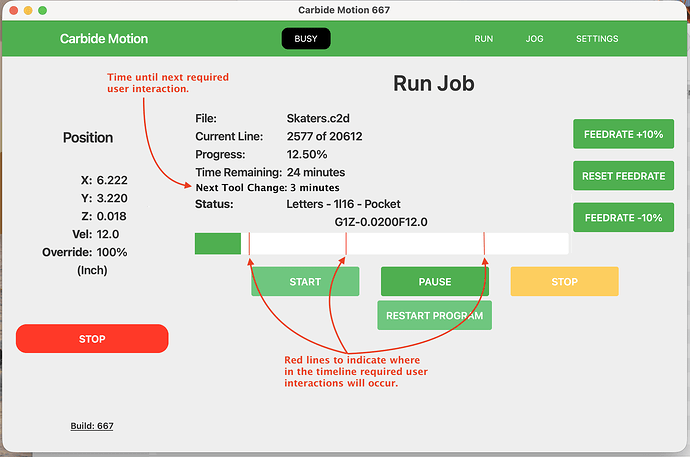Click the Run Job heading
The image size is (690, 457).
point(433,84)
